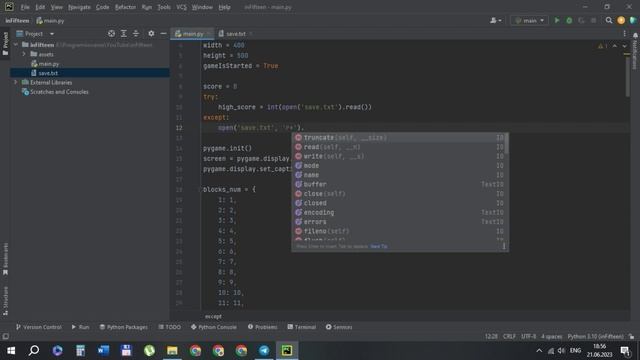Open File Explorer from the taskbar

pyautogui.click(x=172, y=350)
